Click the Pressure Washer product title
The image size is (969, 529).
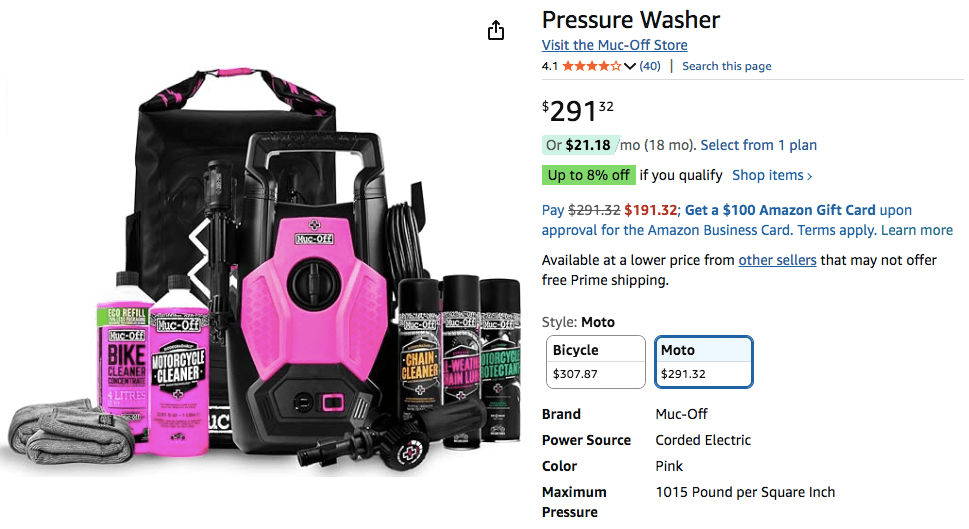[x=630, y=19]
